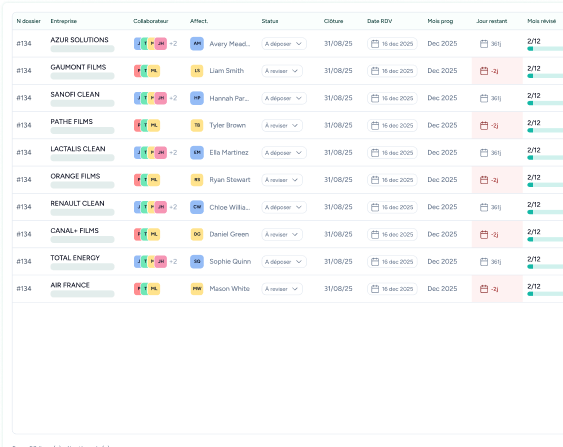Viewport: 563px width, 447px height.
Task: Open status dropdown for AZUR SOLUTIONS
Action: (x=284, y=43)
